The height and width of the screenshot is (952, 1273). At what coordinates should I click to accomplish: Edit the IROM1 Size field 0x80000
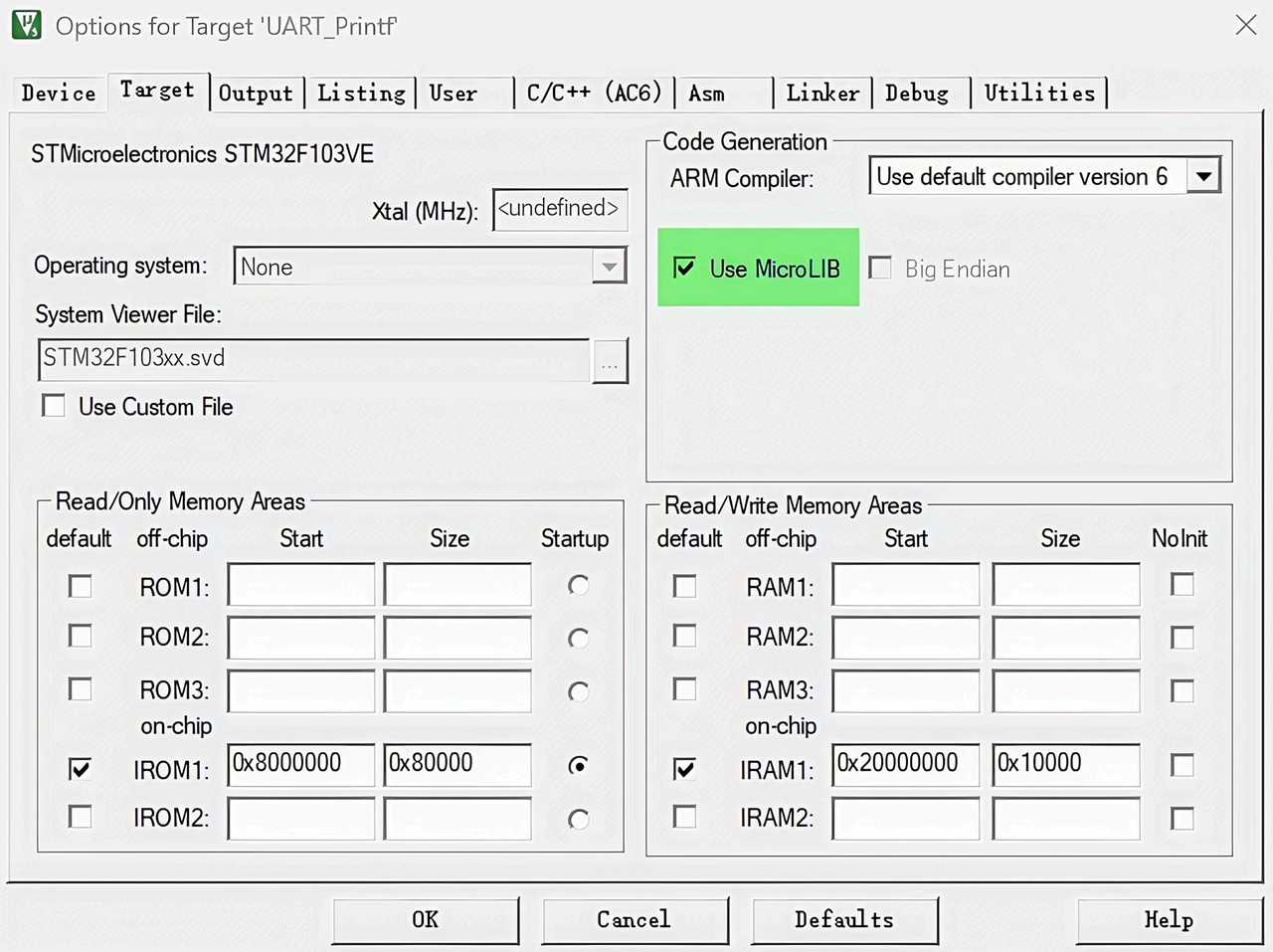(x=457, y=764)
